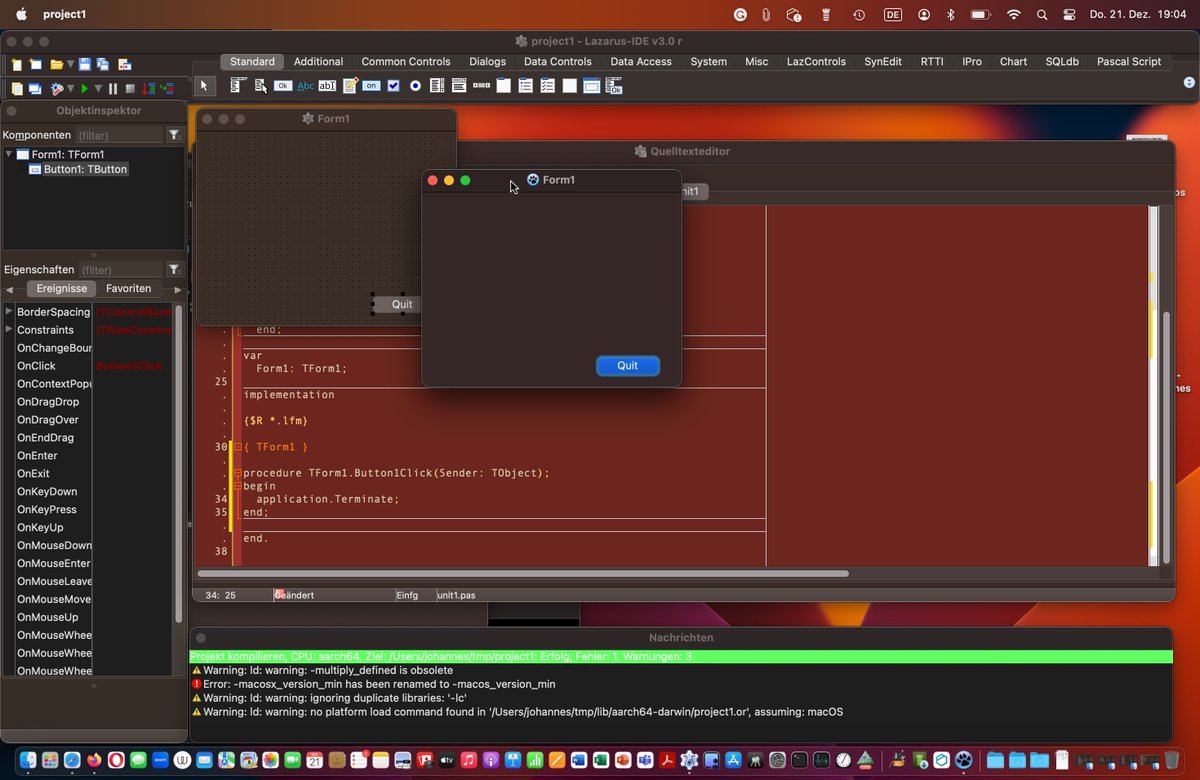Pick the TButton 'Ok' component icon

pyautogui.click(x=283, y=86)
